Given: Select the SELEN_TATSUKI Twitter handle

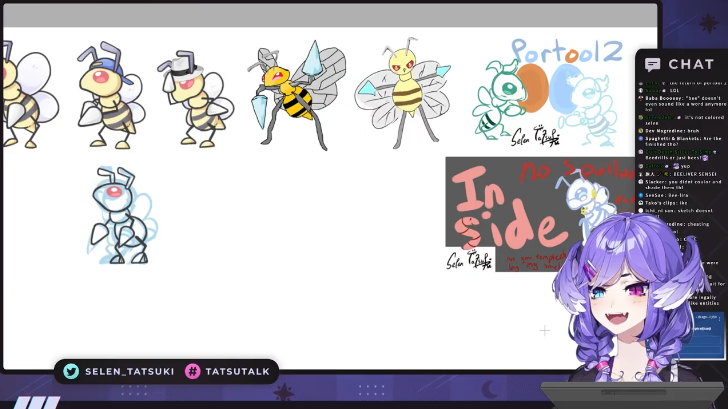Looking at the screenshot, I should click(130, 371).
